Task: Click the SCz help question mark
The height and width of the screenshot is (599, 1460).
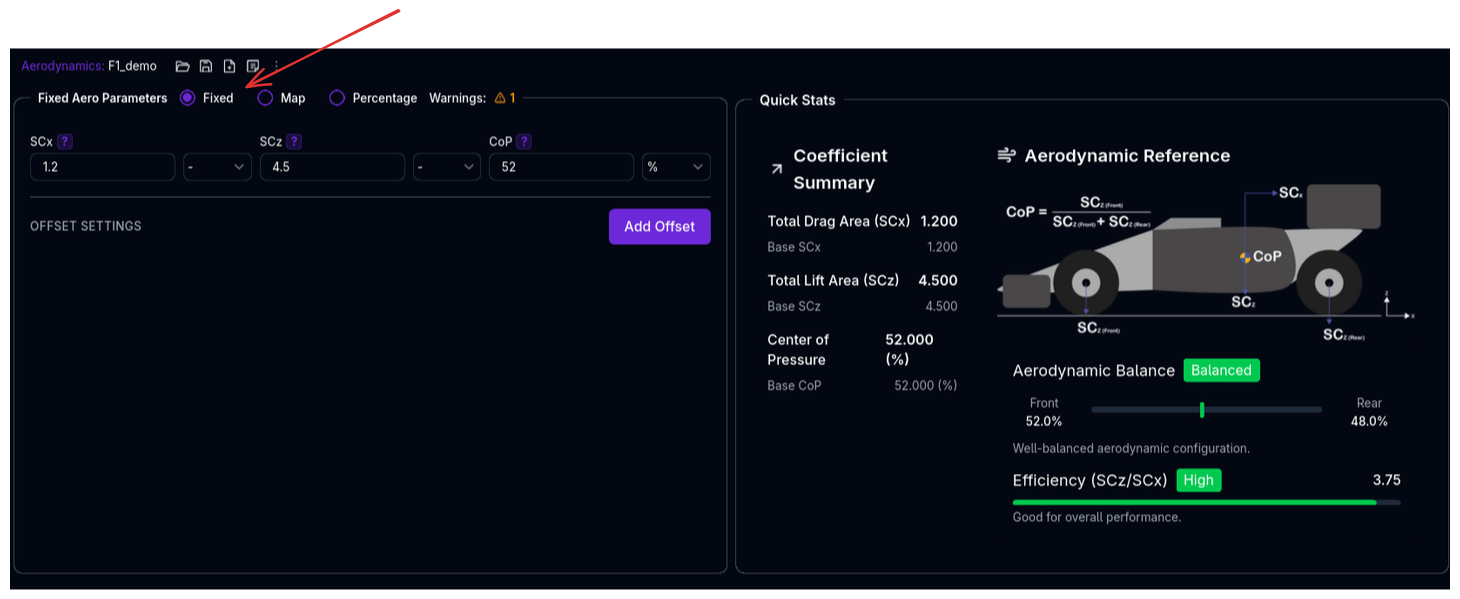Action: pyautogui.click(x=294, y=142)
